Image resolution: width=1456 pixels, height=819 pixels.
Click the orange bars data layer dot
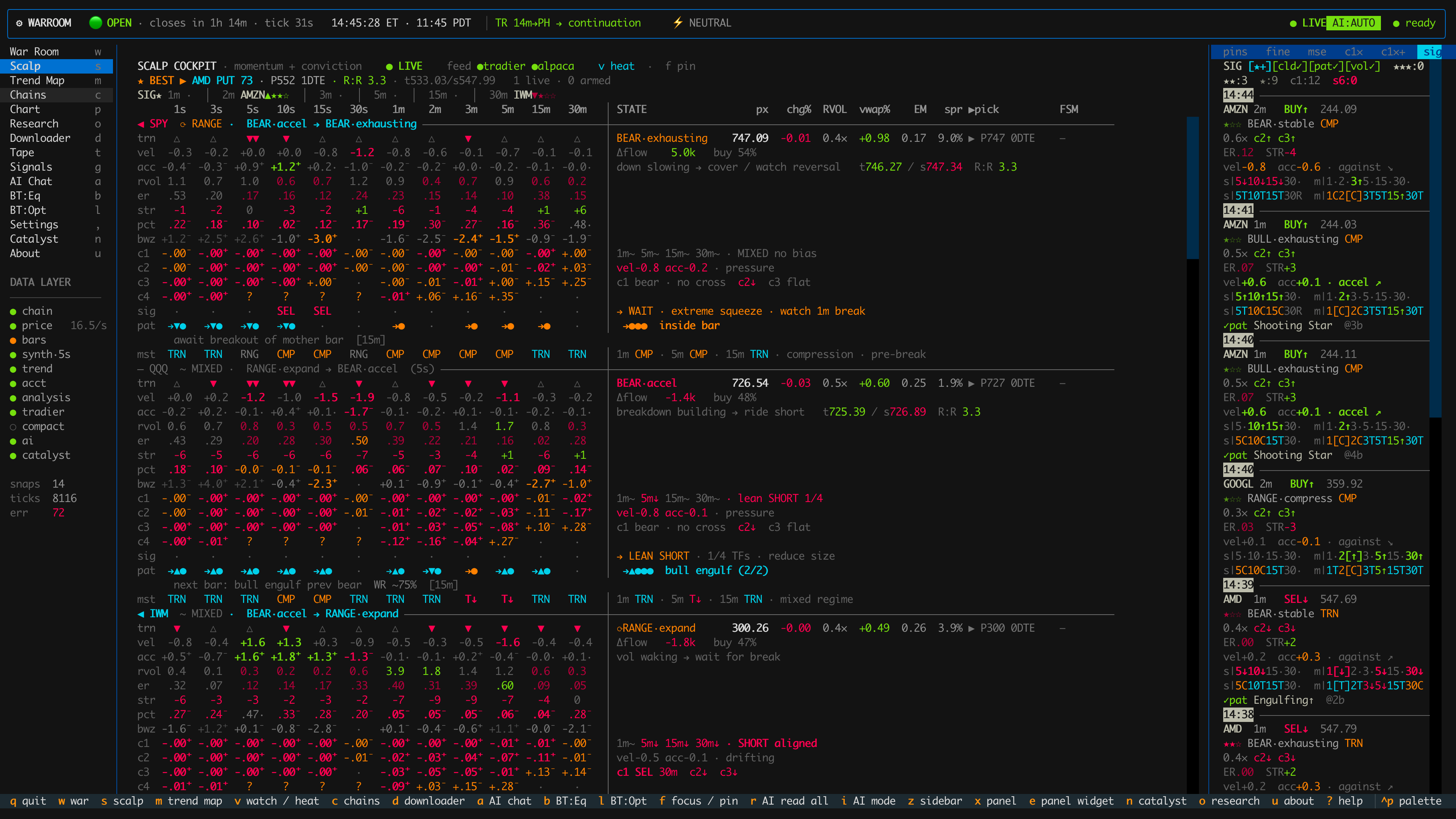(x=13, y=340)
